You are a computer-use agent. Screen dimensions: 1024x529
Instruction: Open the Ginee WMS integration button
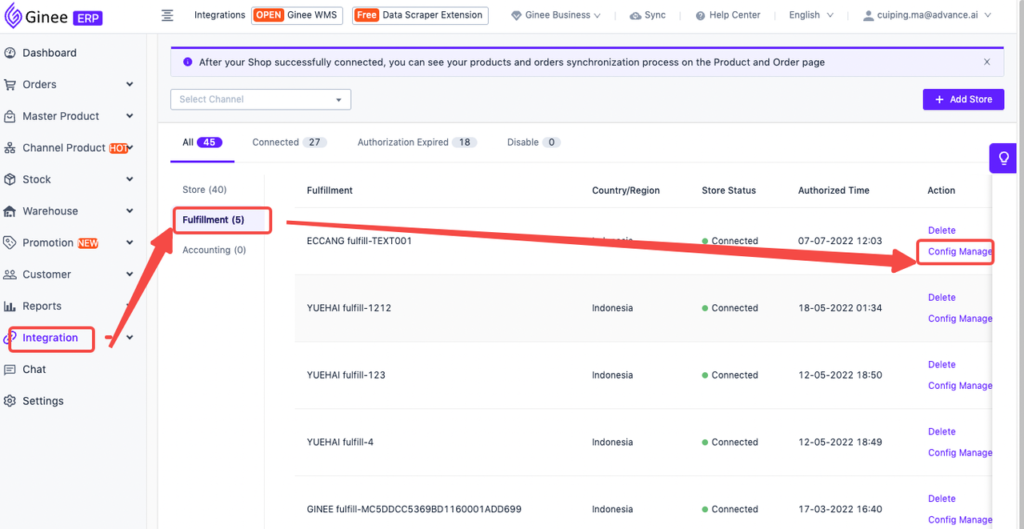pos(297,15)
